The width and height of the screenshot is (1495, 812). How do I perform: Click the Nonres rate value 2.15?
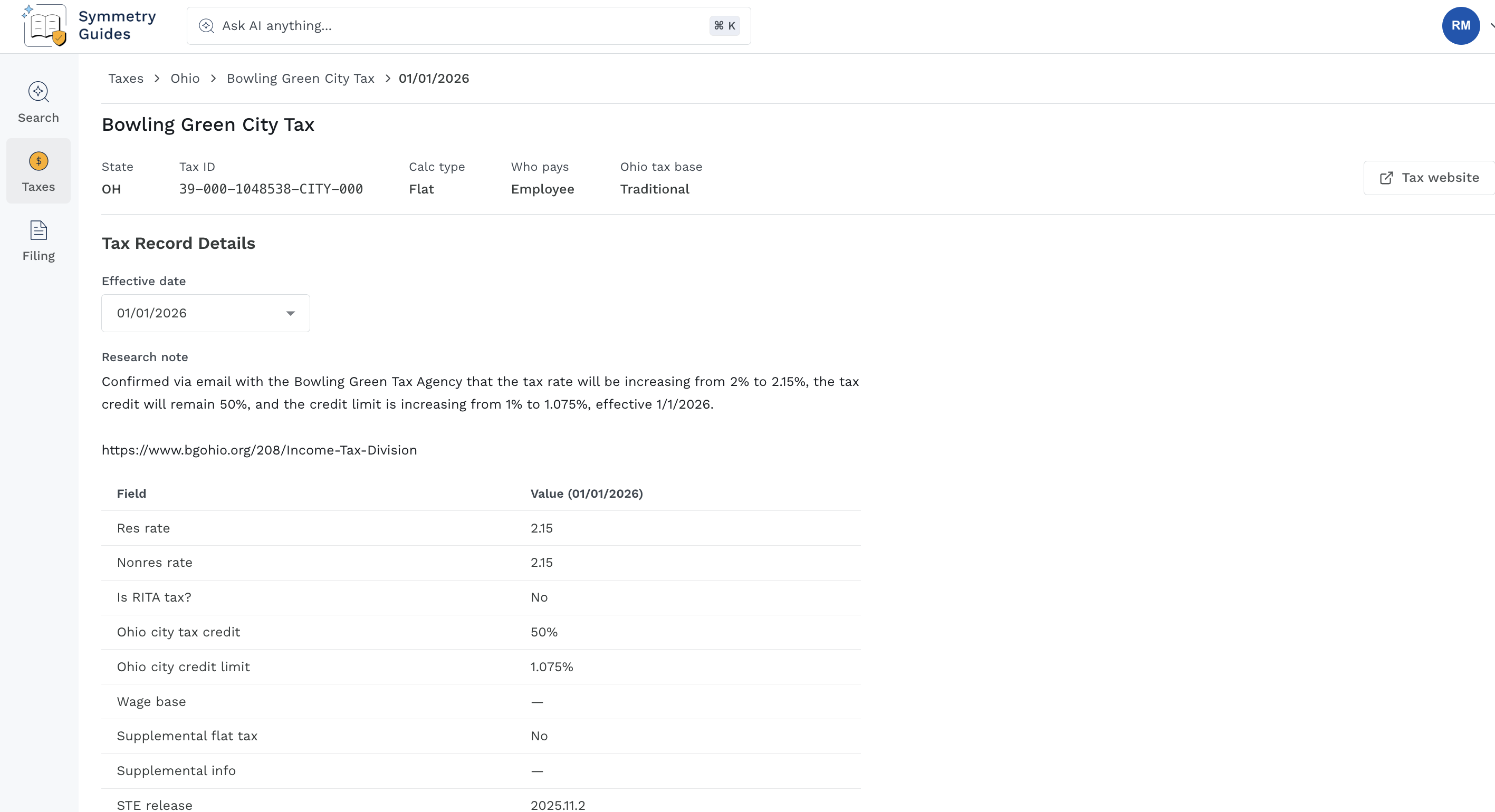click(x=541, y=563)
